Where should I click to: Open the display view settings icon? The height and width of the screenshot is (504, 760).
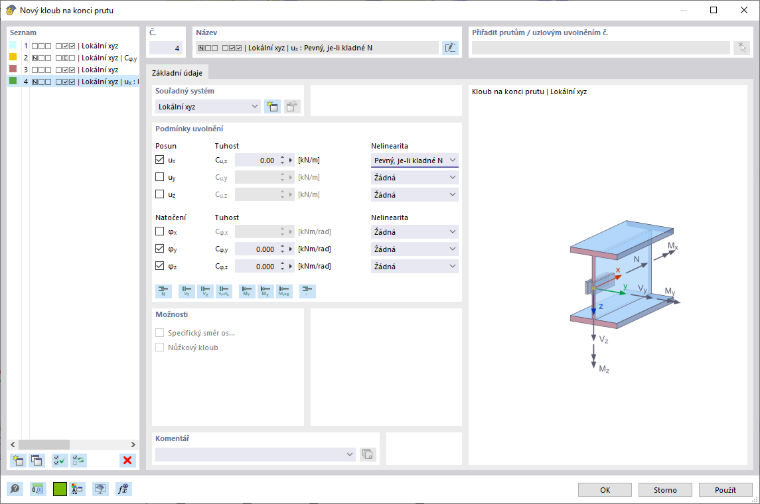[x=100, y=489]
